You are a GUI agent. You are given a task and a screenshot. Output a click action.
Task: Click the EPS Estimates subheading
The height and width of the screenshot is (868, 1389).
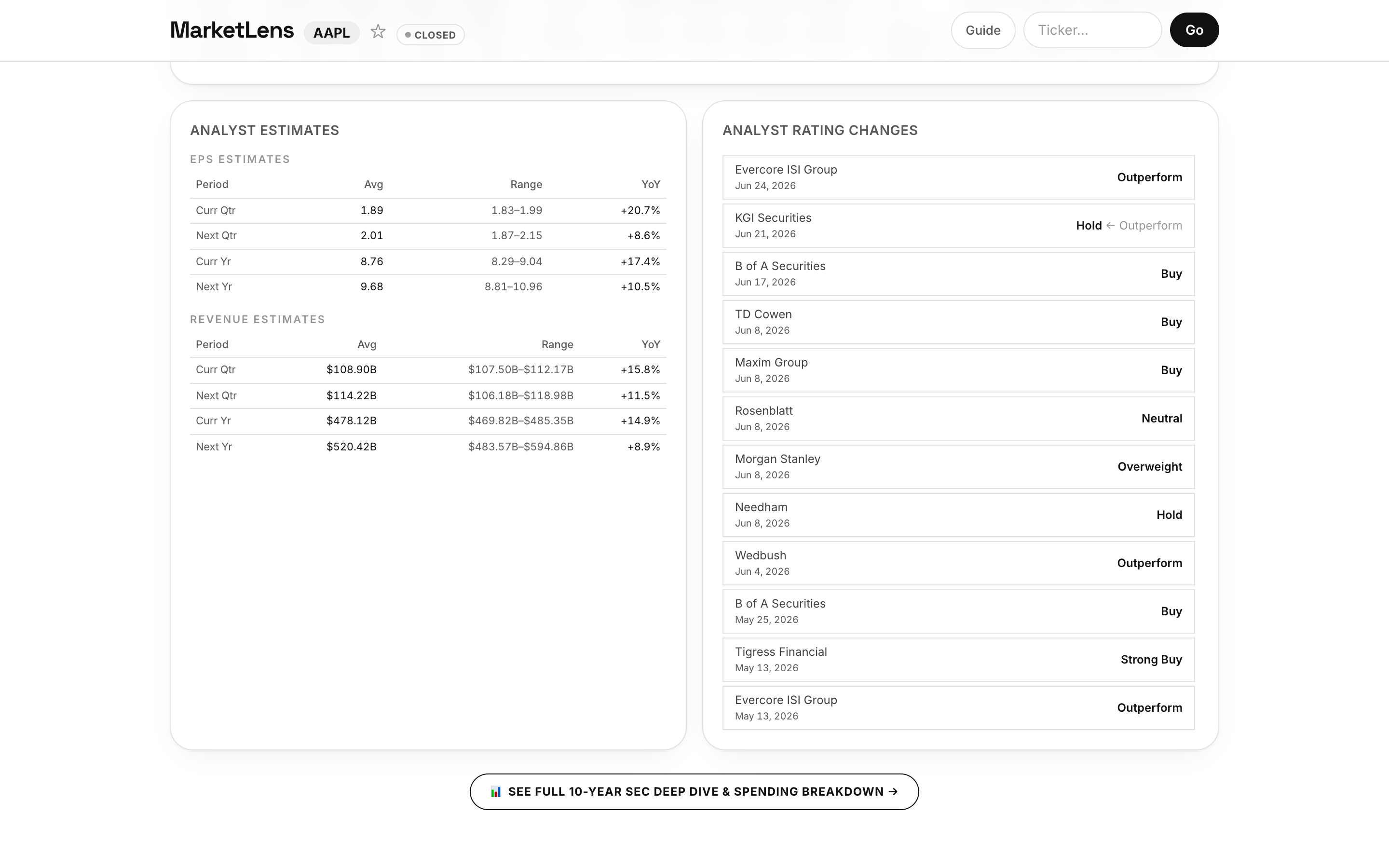coord(240,159)
